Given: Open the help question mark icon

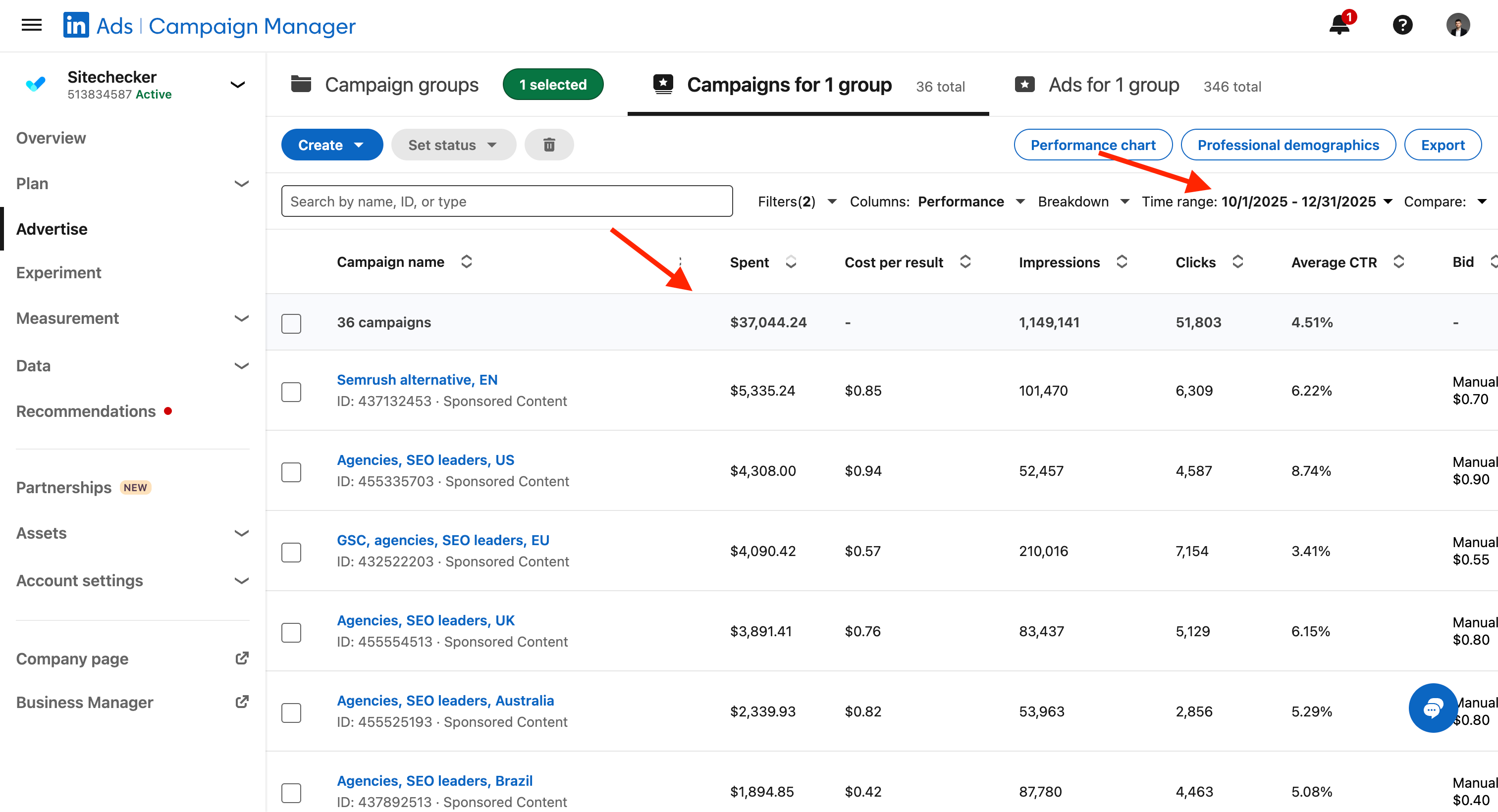Looking at the screenshot, I should pos(1402,25).
